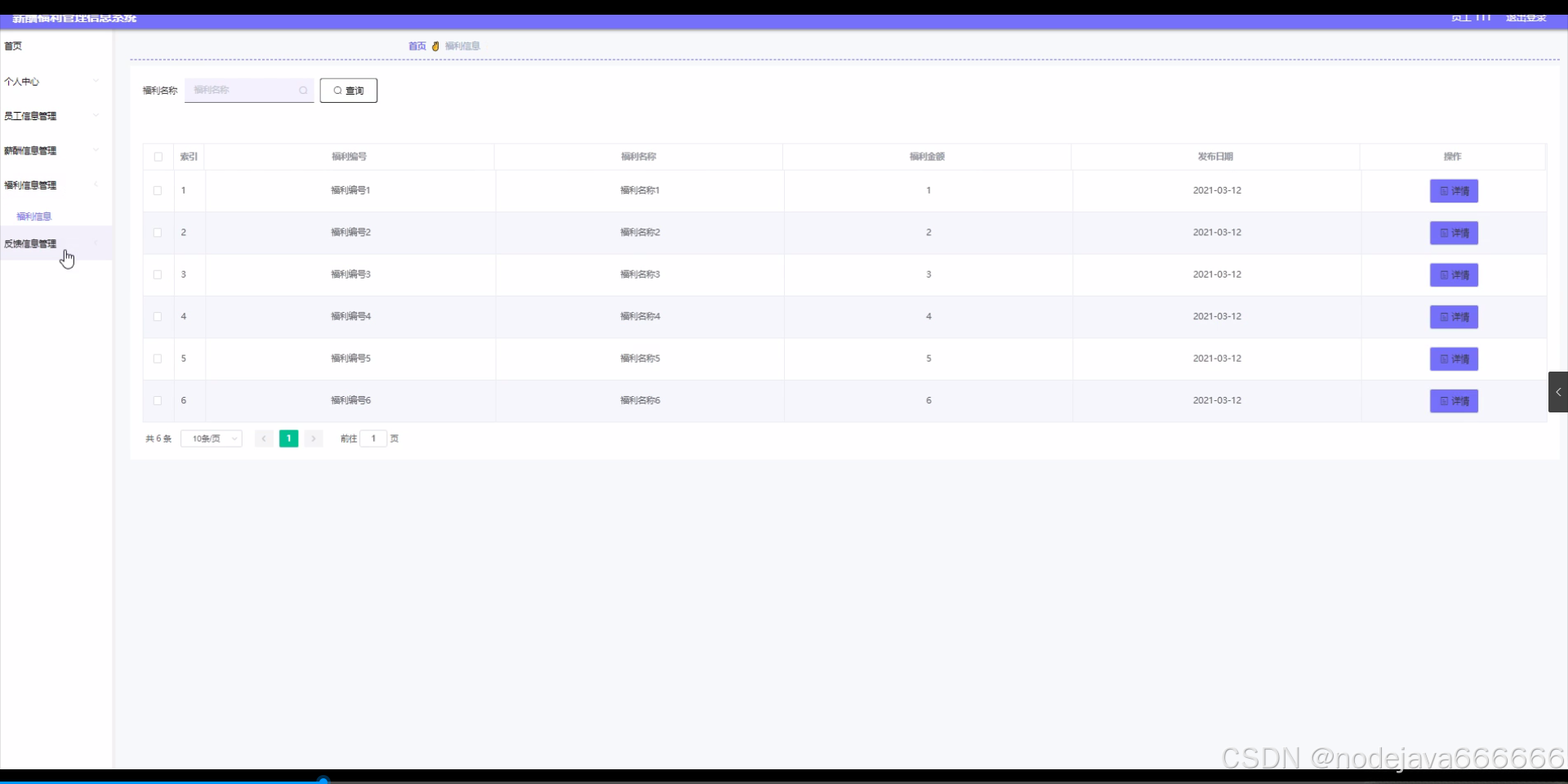This screenshot has width=1568, height=784.
Task: Check the checkbox for row 5
Action: pos(158,359)
